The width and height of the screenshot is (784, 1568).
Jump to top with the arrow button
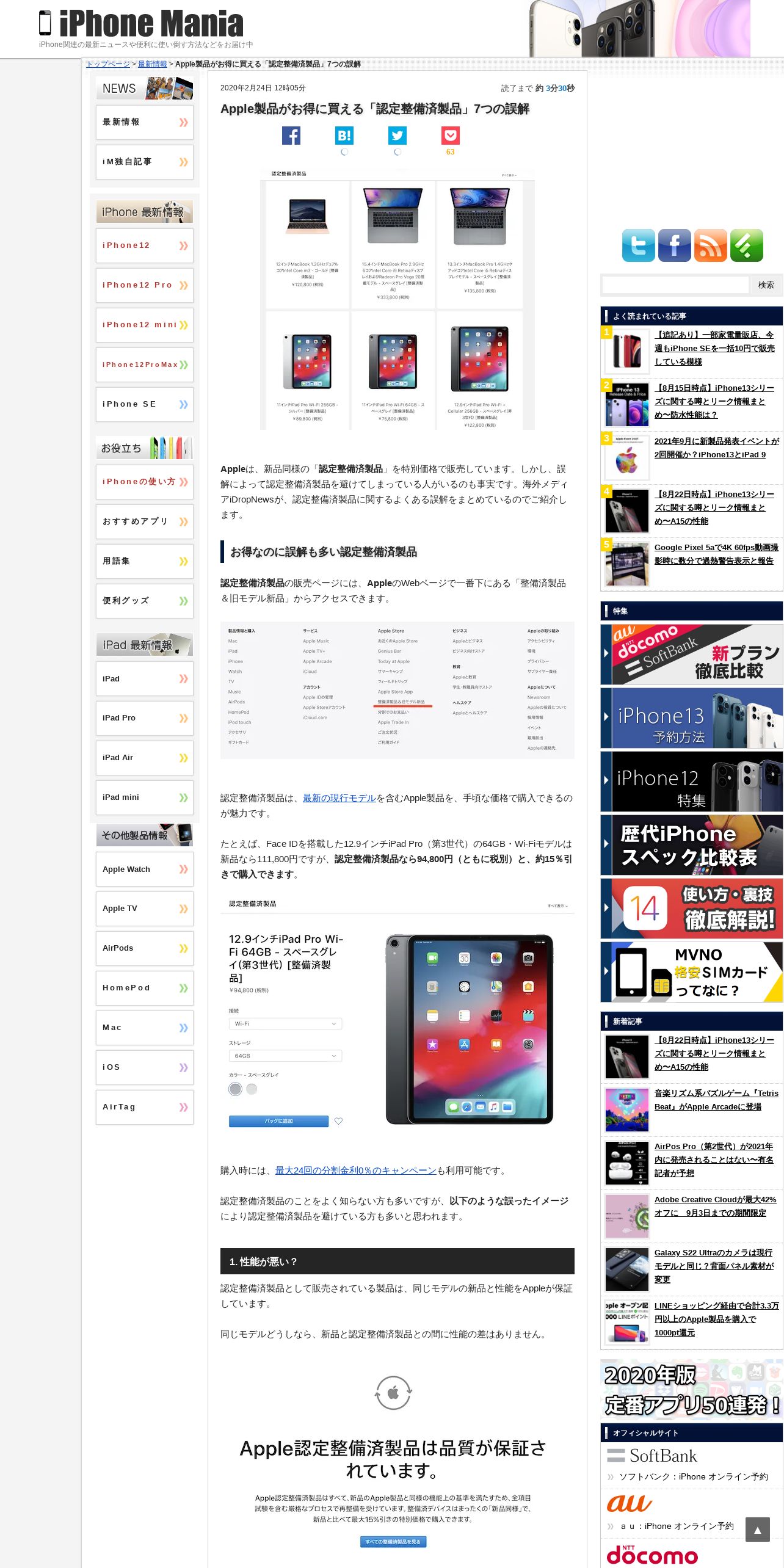[x=757, y=1530]
